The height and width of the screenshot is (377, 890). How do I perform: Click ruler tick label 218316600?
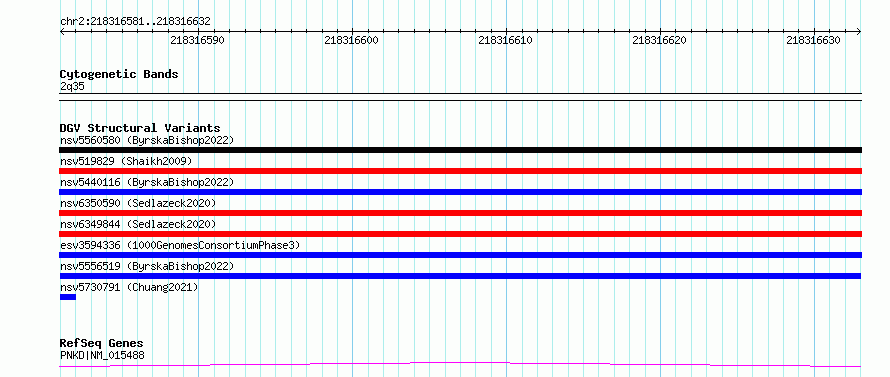(351, 40)
